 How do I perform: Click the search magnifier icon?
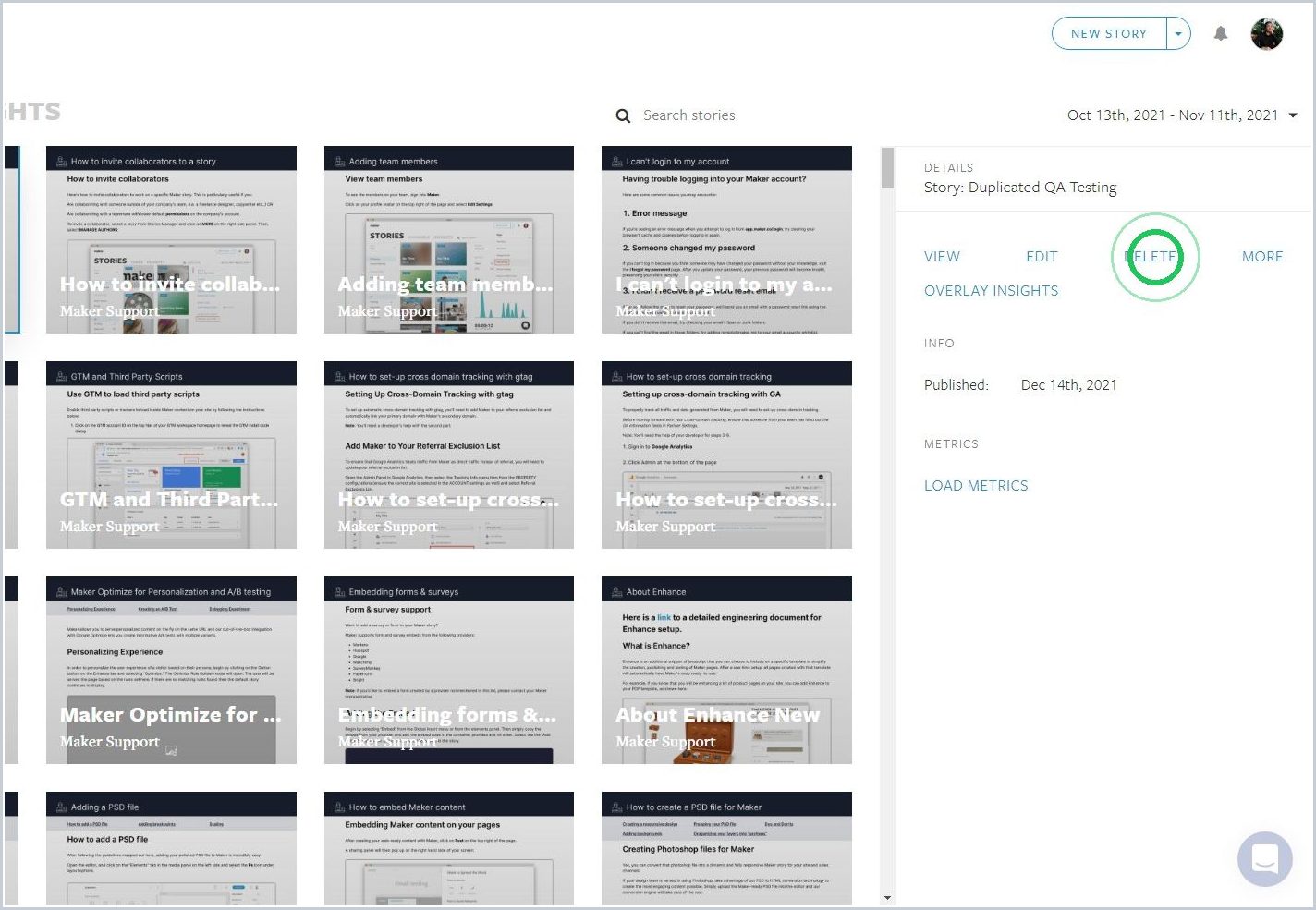click(x=624, y=115)
